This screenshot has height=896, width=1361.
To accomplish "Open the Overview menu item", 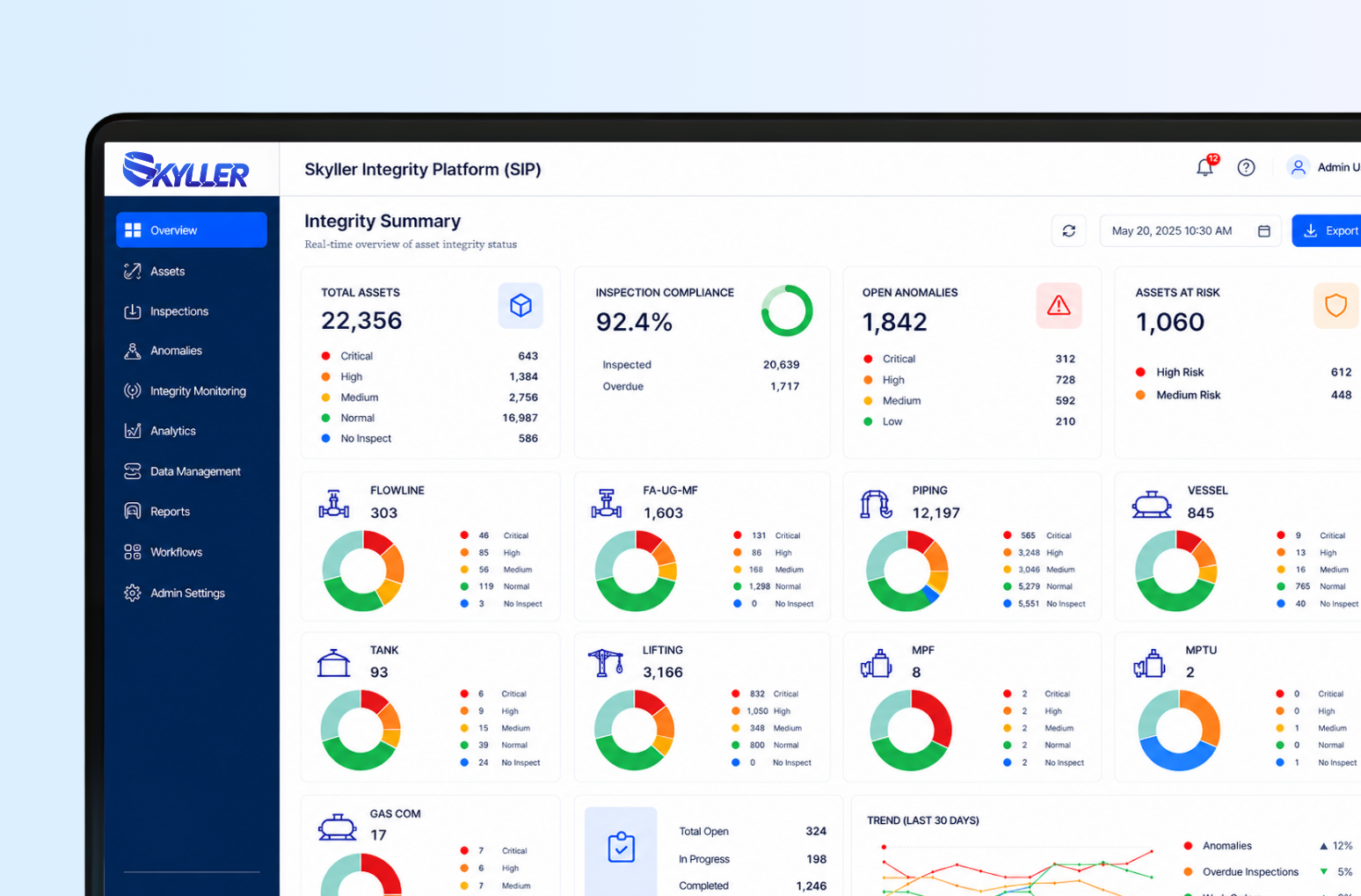I will click(192, 230).
